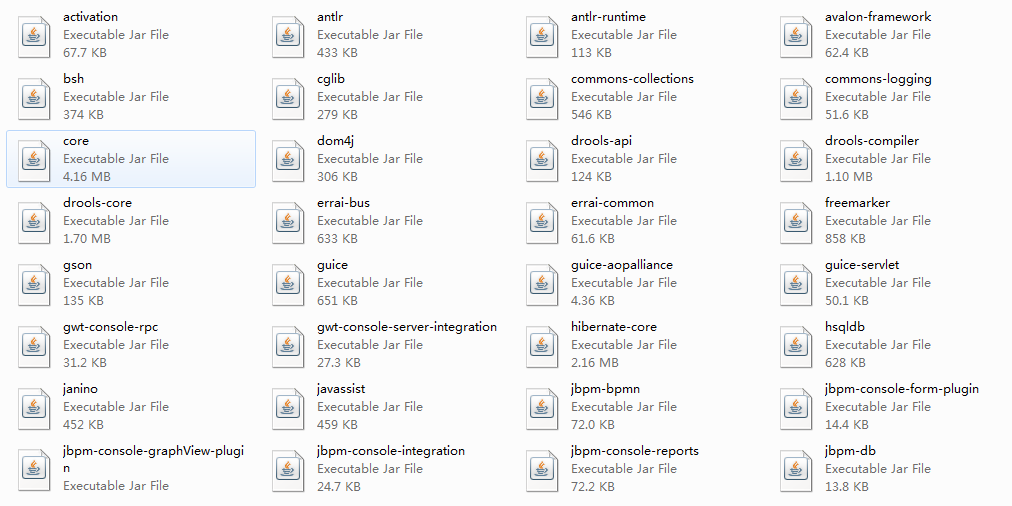
Task: Select the bsh jar file icon
Action: pos(34,98)
